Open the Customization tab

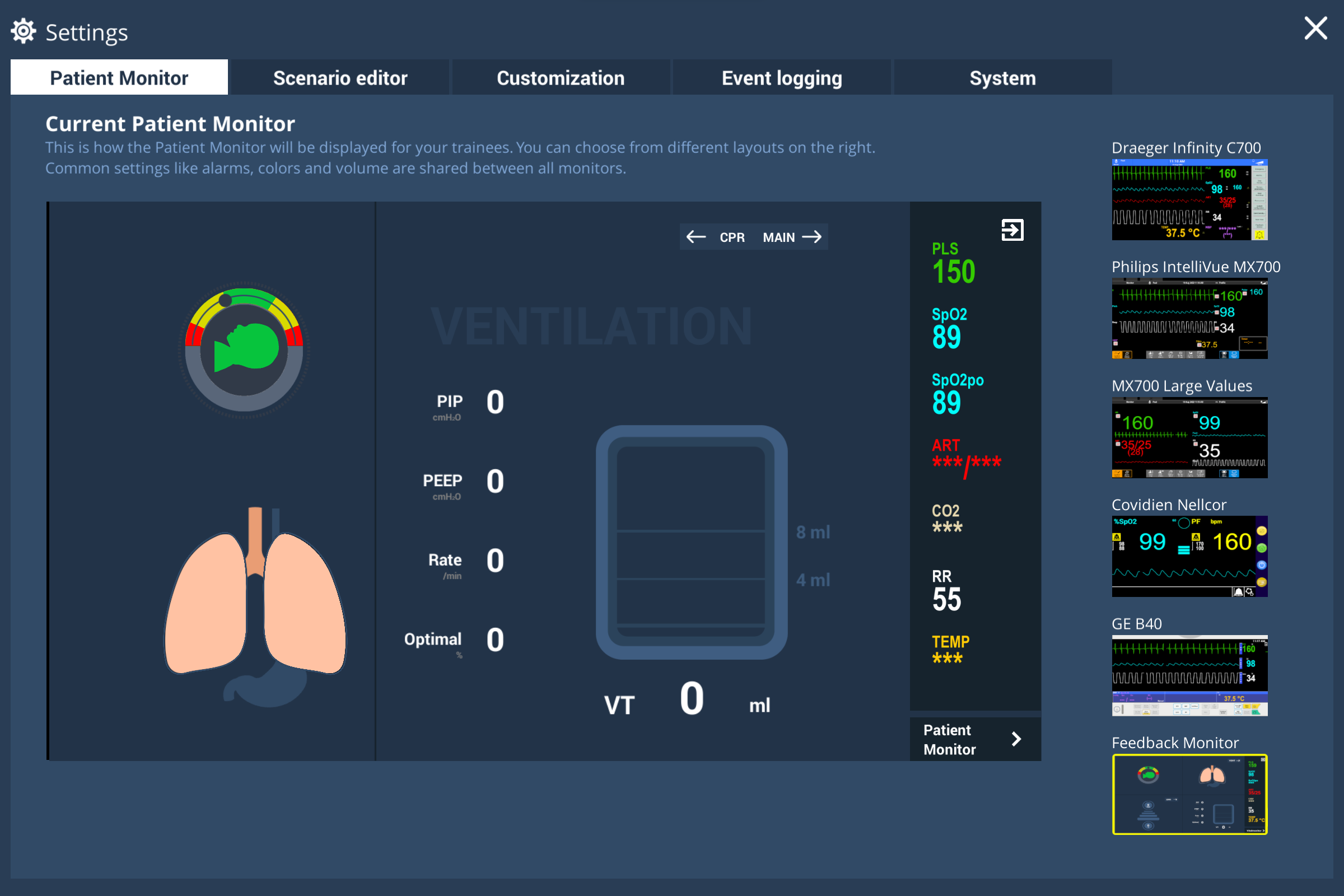pyautogui.click(x=561, y=77)
